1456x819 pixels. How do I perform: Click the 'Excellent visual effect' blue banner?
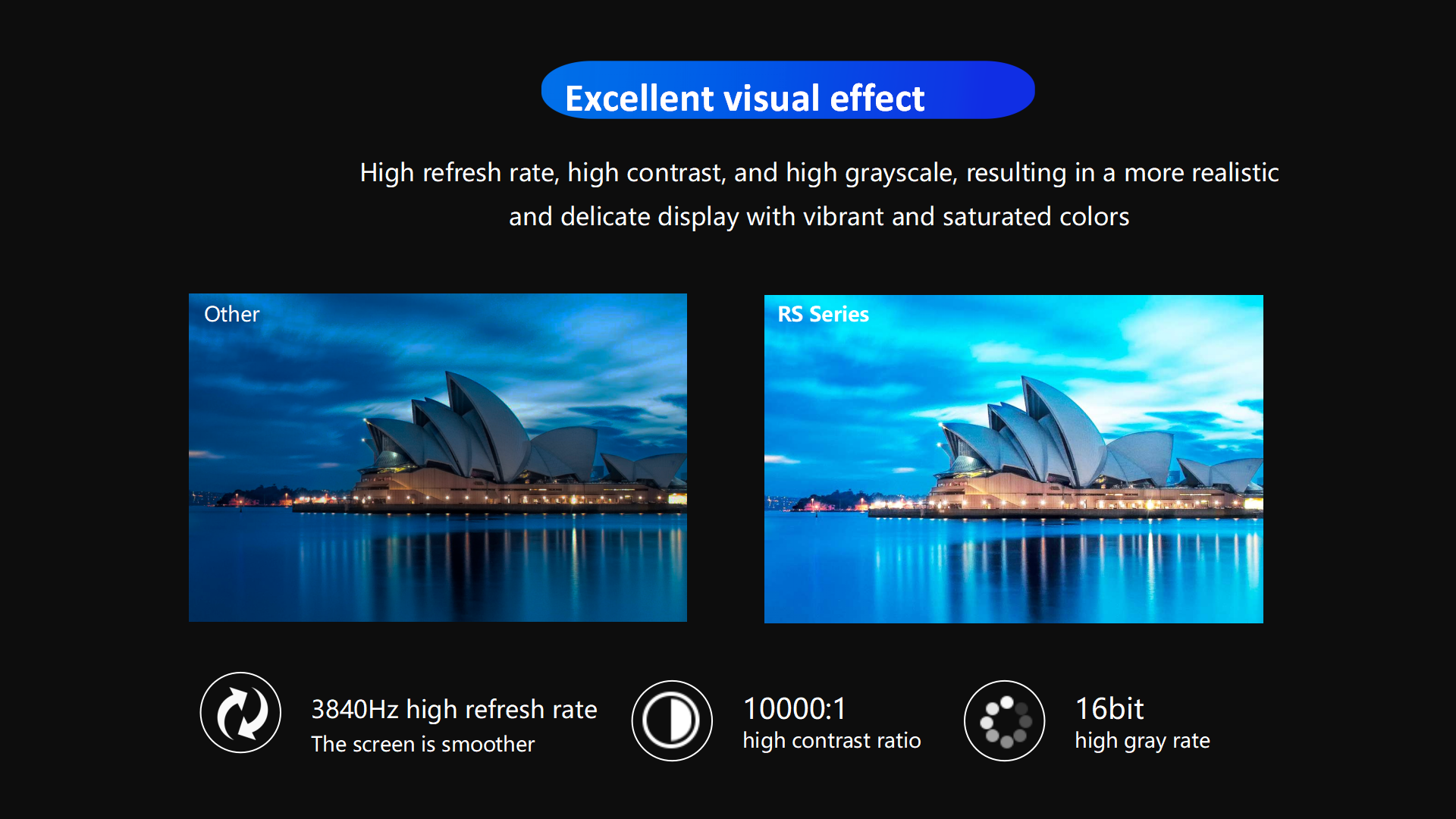coord(787,90)
